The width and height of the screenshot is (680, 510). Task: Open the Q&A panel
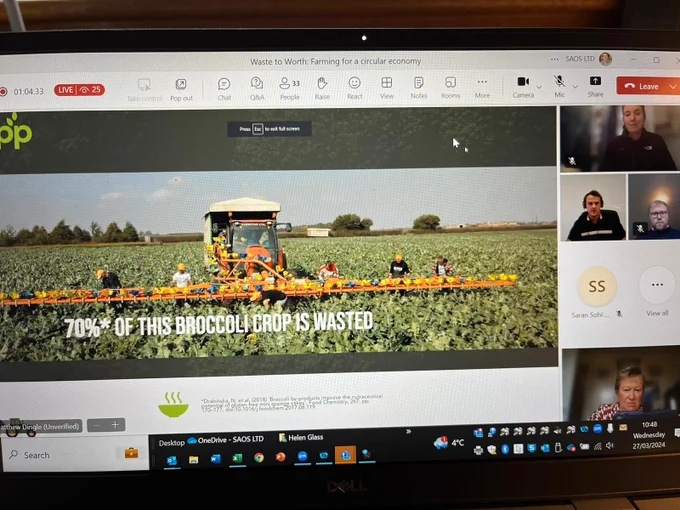click(257, 88)
